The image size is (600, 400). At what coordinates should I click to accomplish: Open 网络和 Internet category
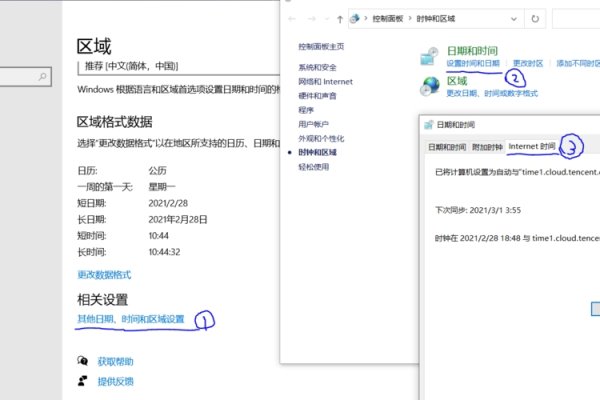325,82
